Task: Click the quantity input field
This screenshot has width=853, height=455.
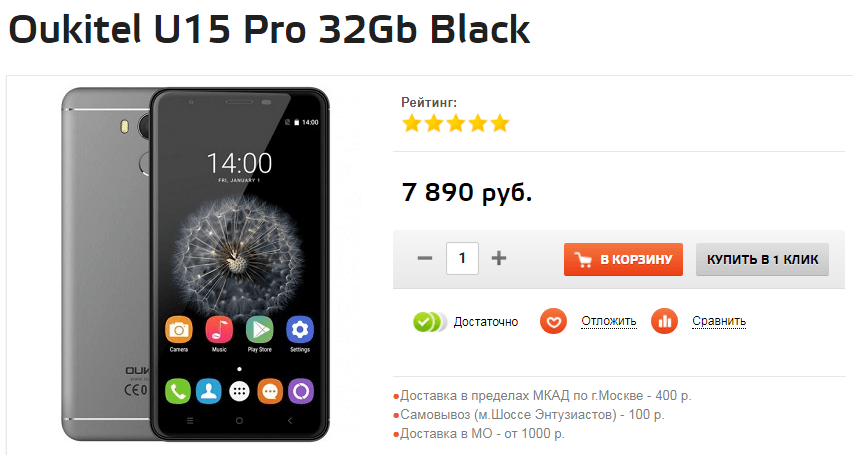Action: pyautogui.click(x=462, y=258)
